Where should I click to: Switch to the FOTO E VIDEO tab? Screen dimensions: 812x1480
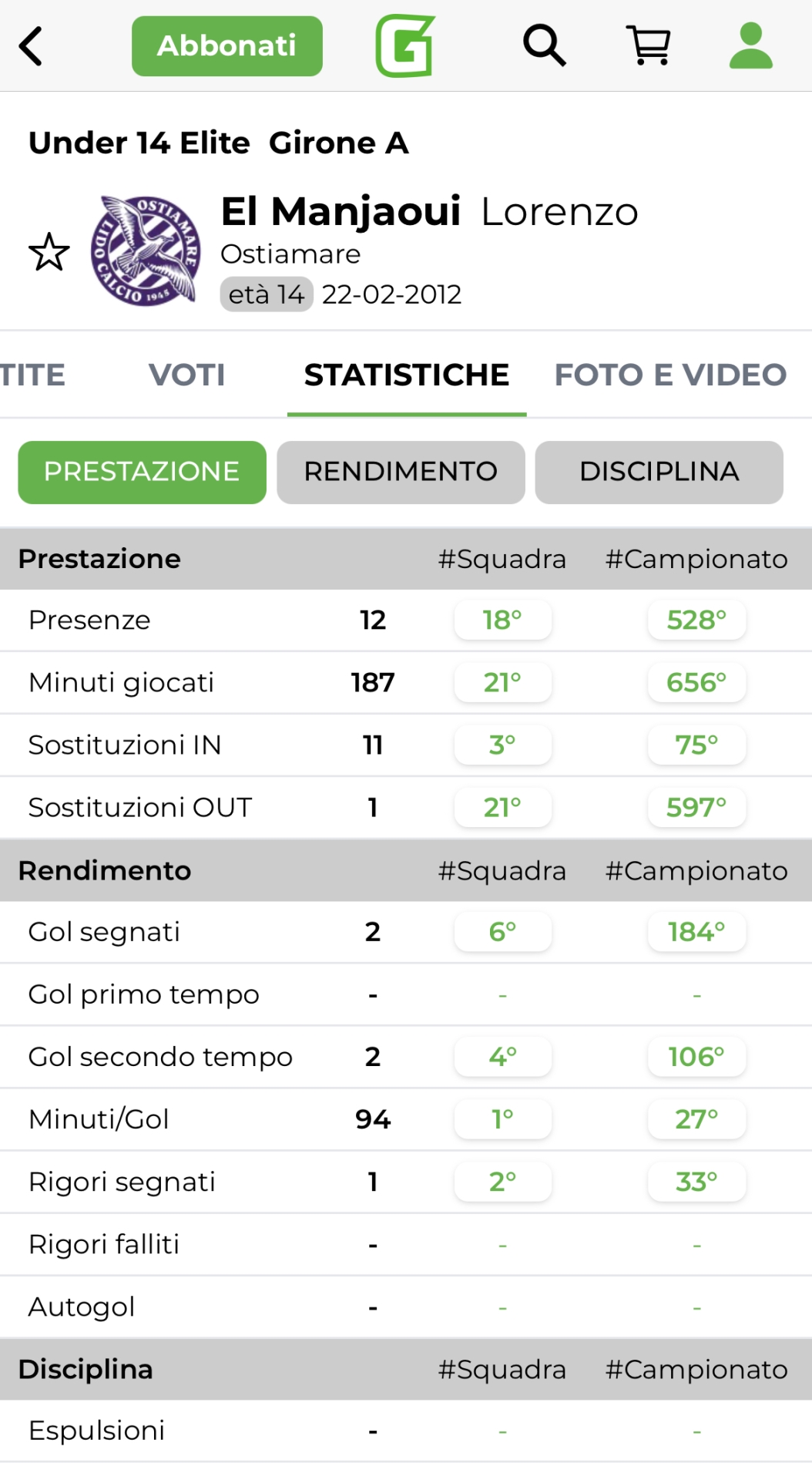[670, 375]
